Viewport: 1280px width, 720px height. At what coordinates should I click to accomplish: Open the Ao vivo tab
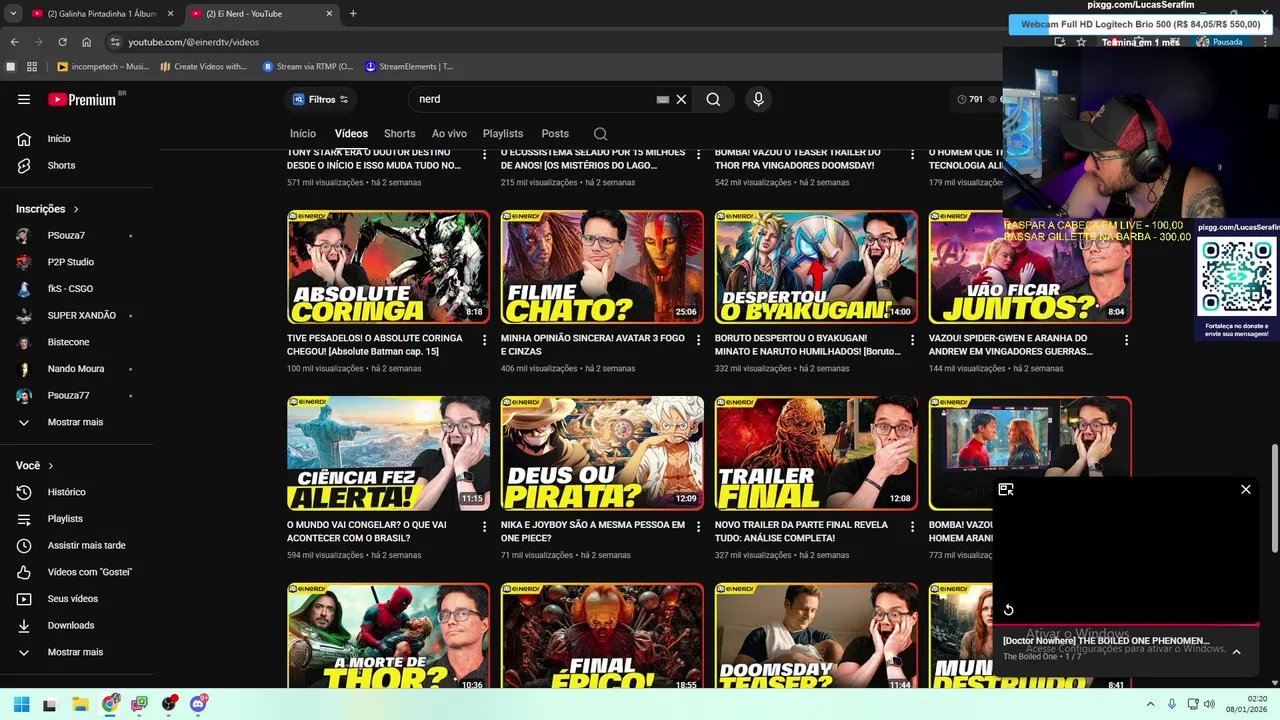pos(449,134)
